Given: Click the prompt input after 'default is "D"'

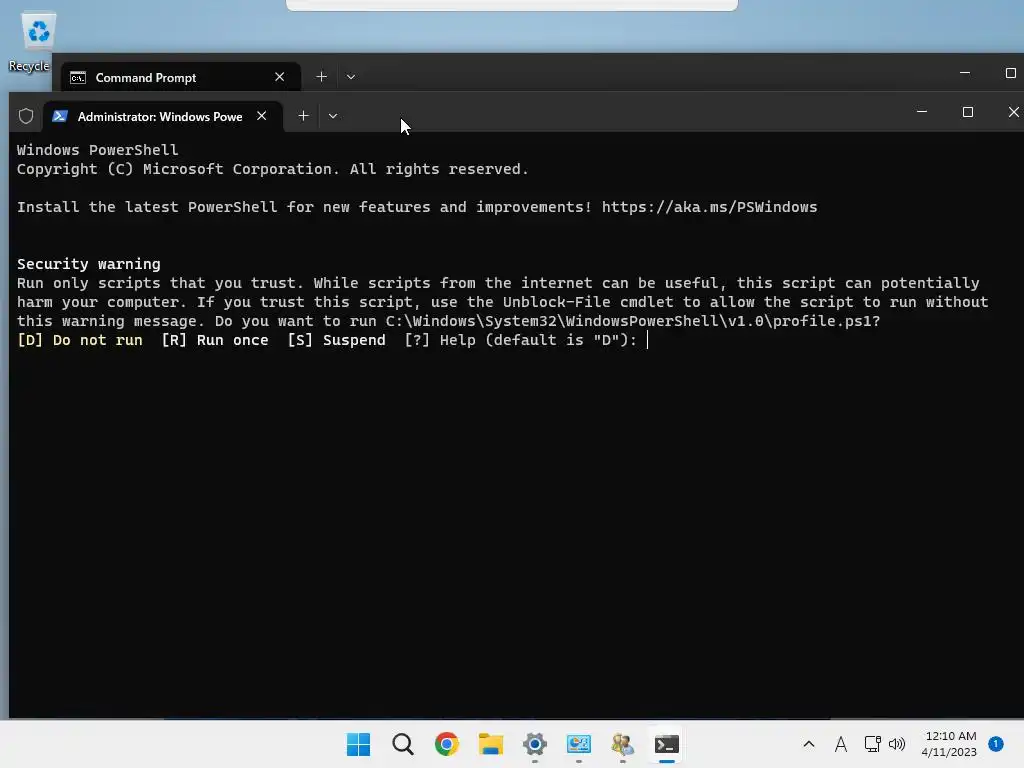Looking at the screenshot, I should tap(648, 340).
